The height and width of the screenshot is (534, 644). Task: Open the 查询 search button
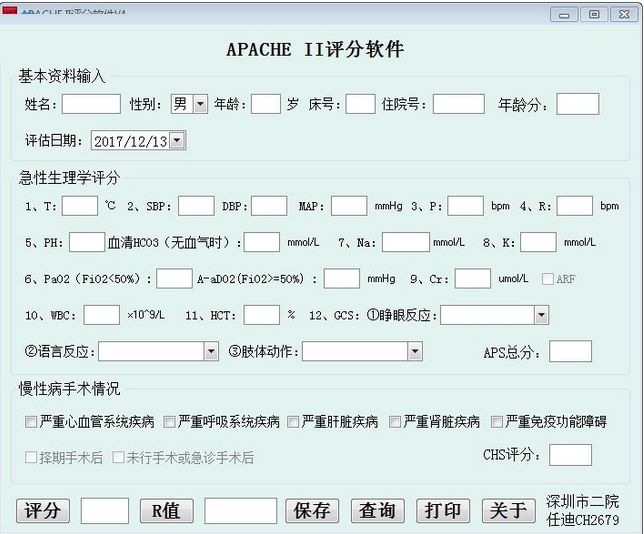coord(377,511)
